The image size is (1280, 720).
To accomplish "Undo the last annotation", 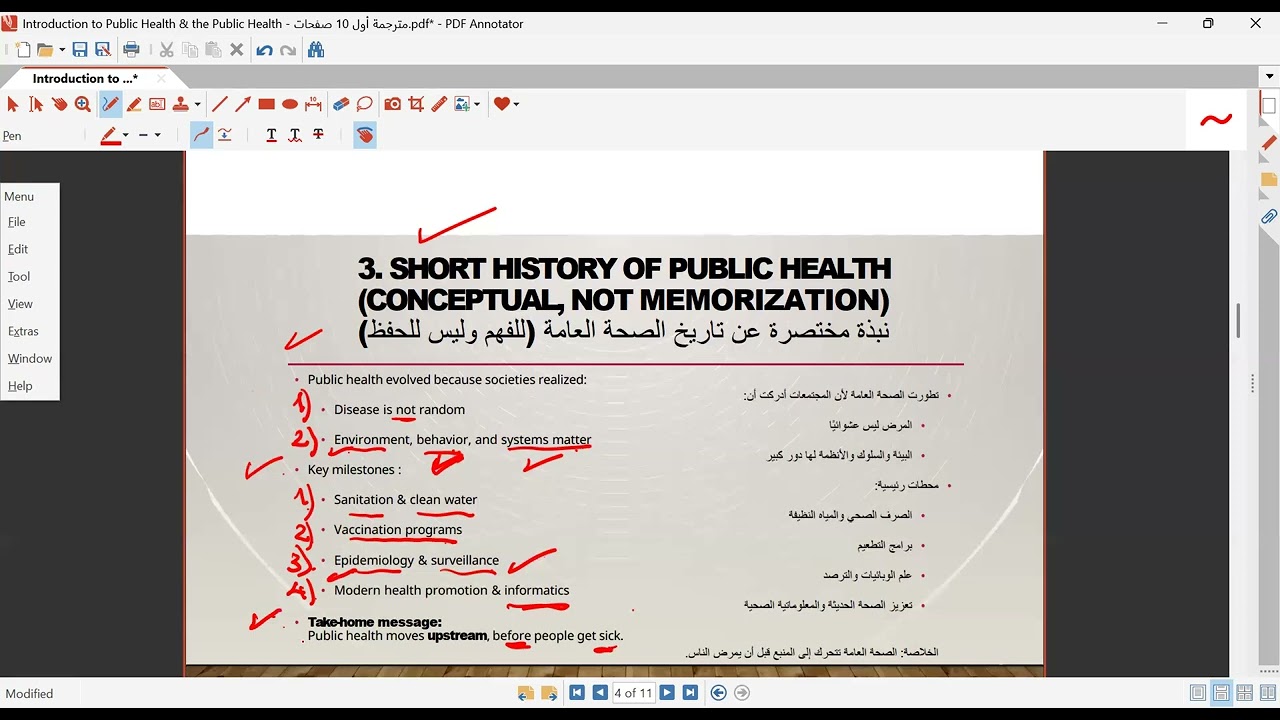I will click(x=264, y=49).
